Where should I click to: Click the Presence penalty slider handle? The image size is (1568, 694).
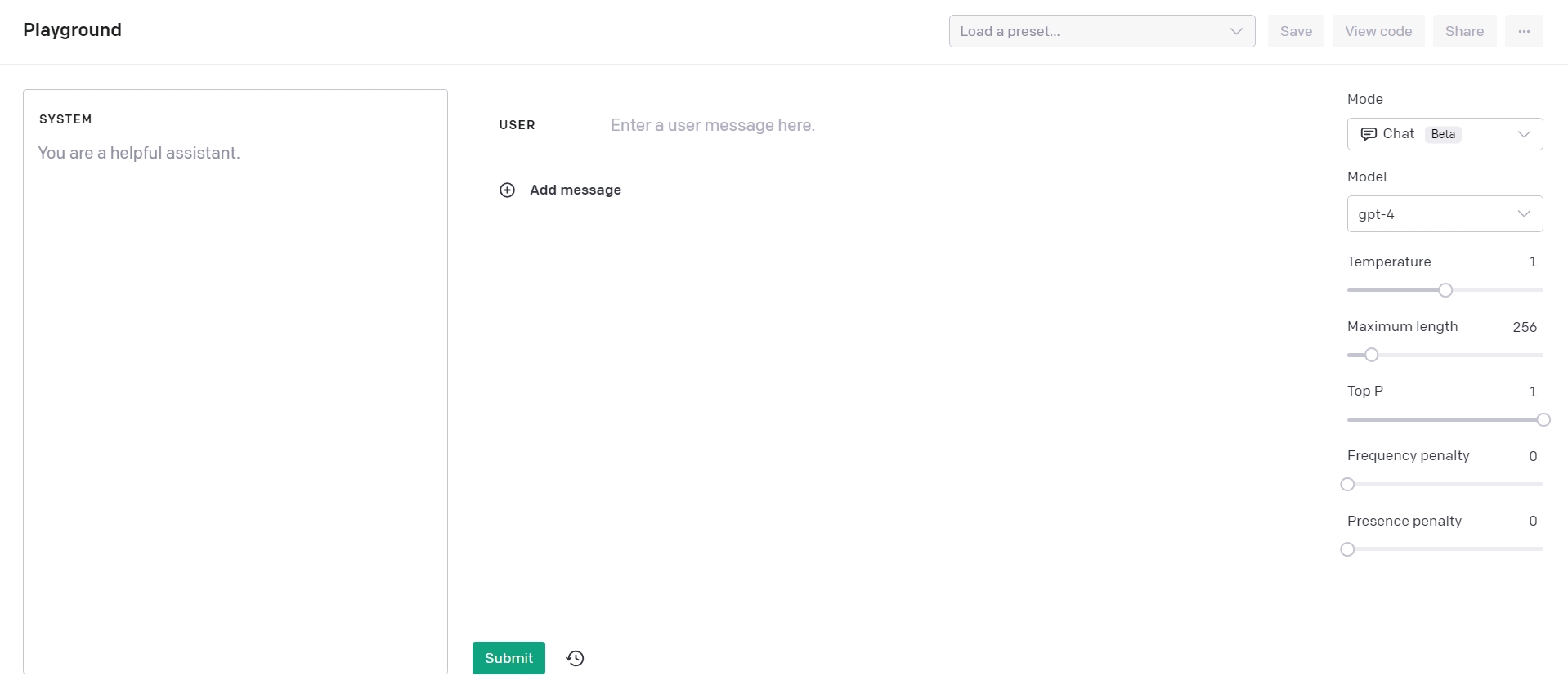(x=1347, y=549)
